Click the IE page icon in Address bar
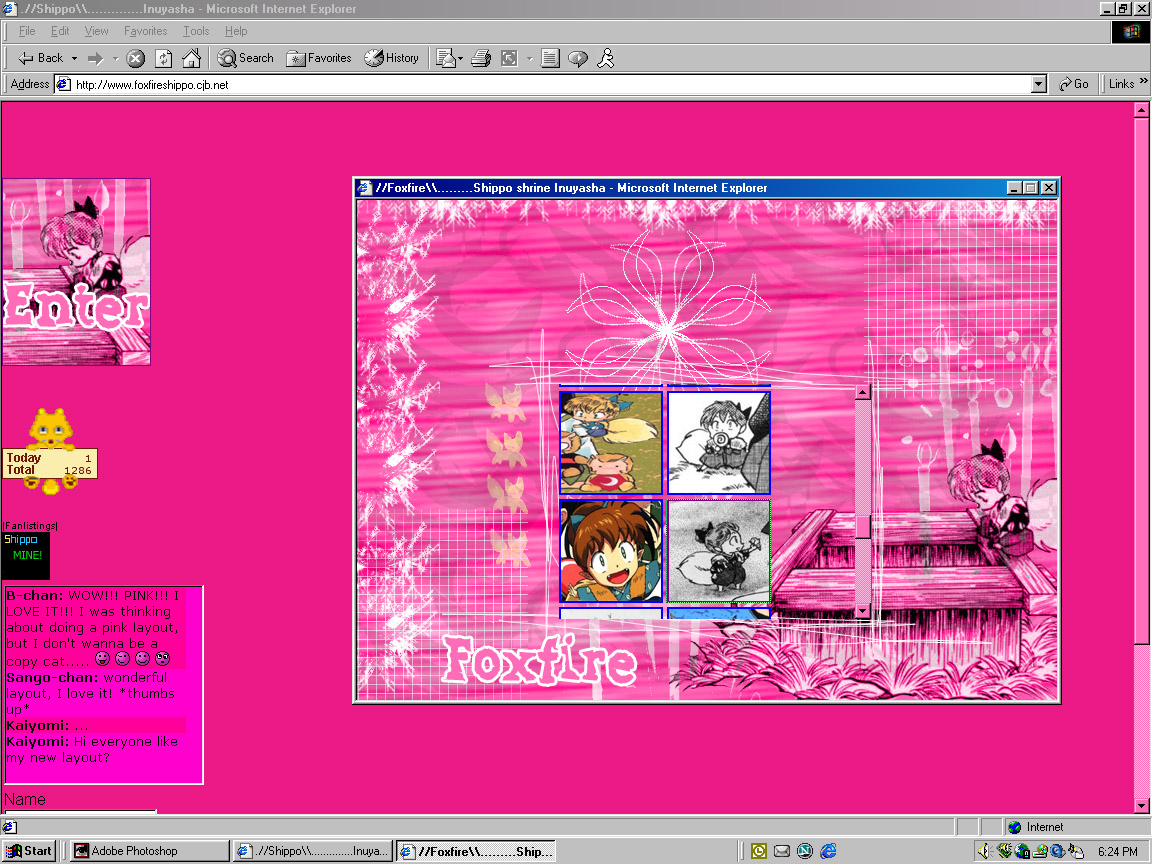This screenshot has width=1152, height=864. click(63, 84)
